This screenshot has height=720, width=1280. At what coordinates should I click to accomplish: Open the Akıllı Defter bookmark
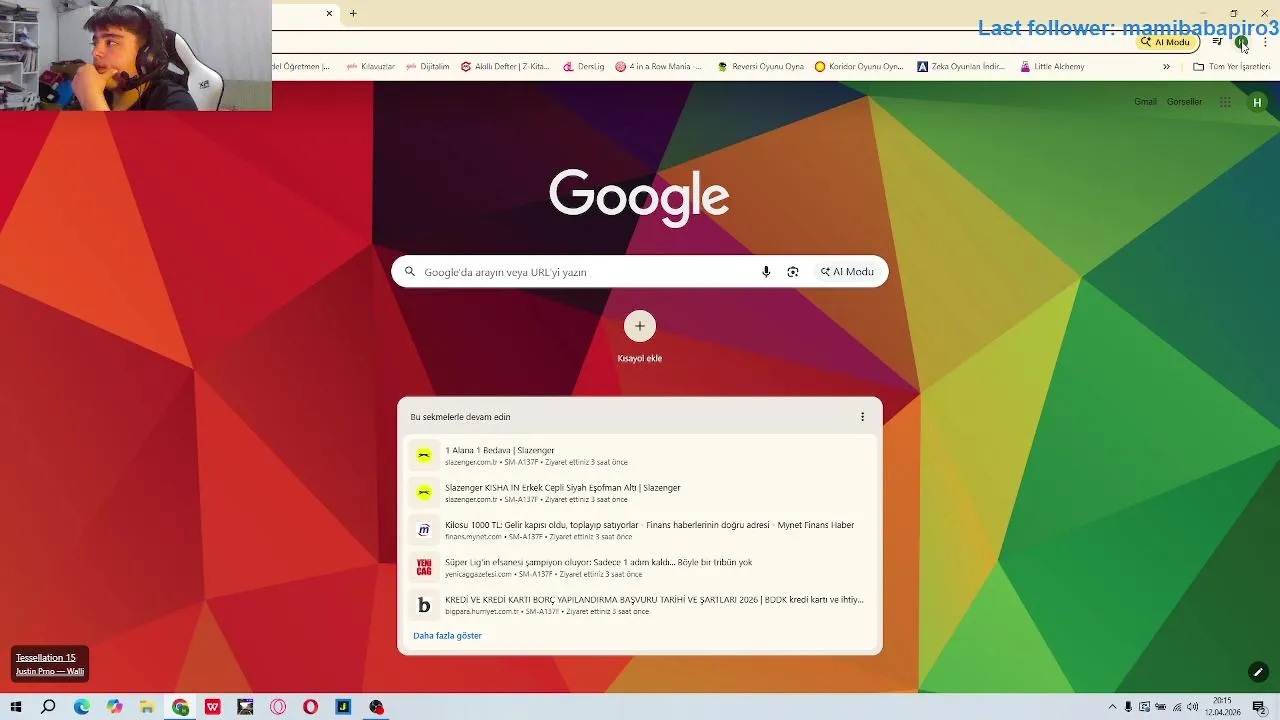coord(505,67)
